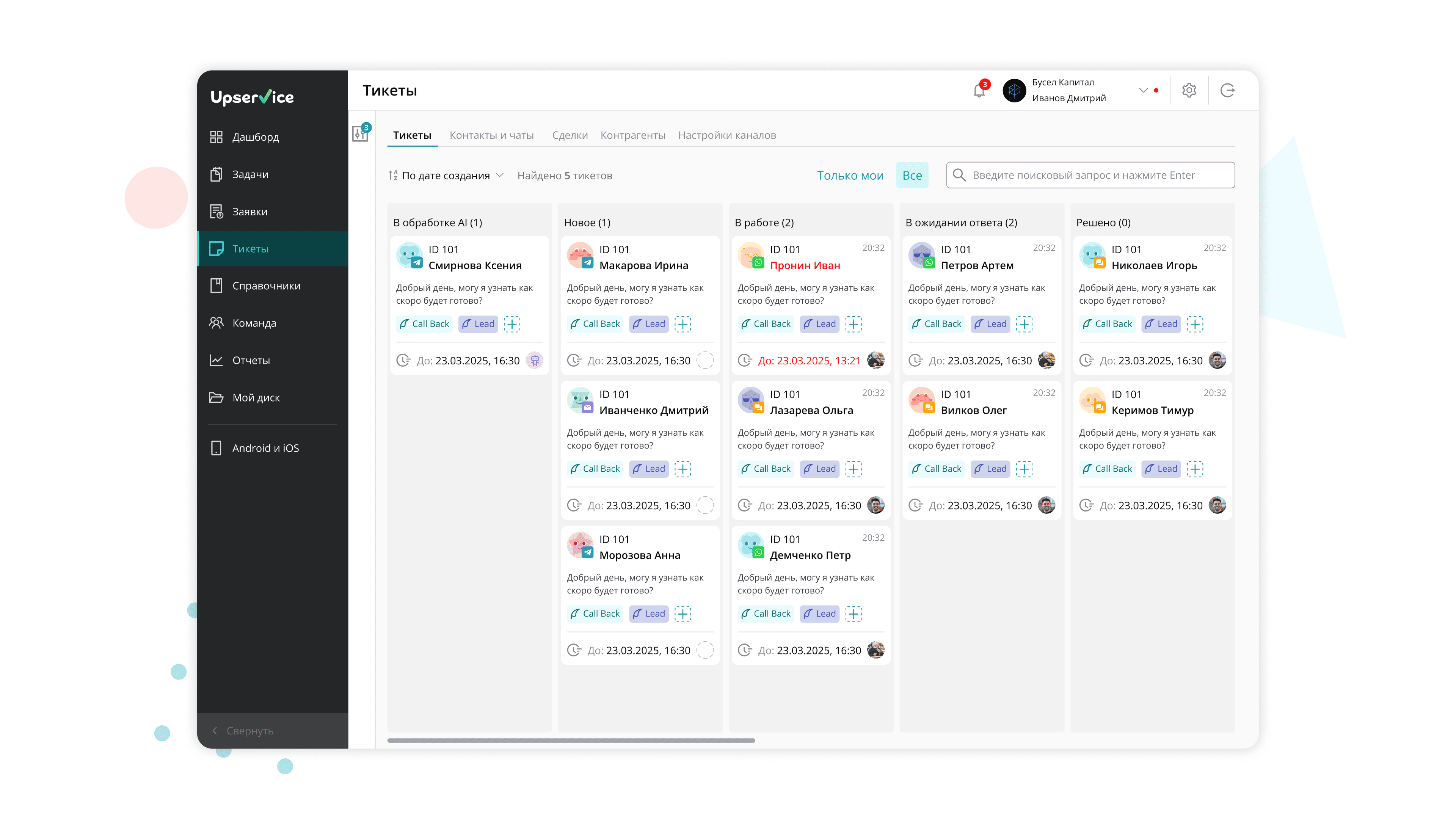
Task: Click the Call Back tag on the Вилков Олег card
Action: pos(936,469)
